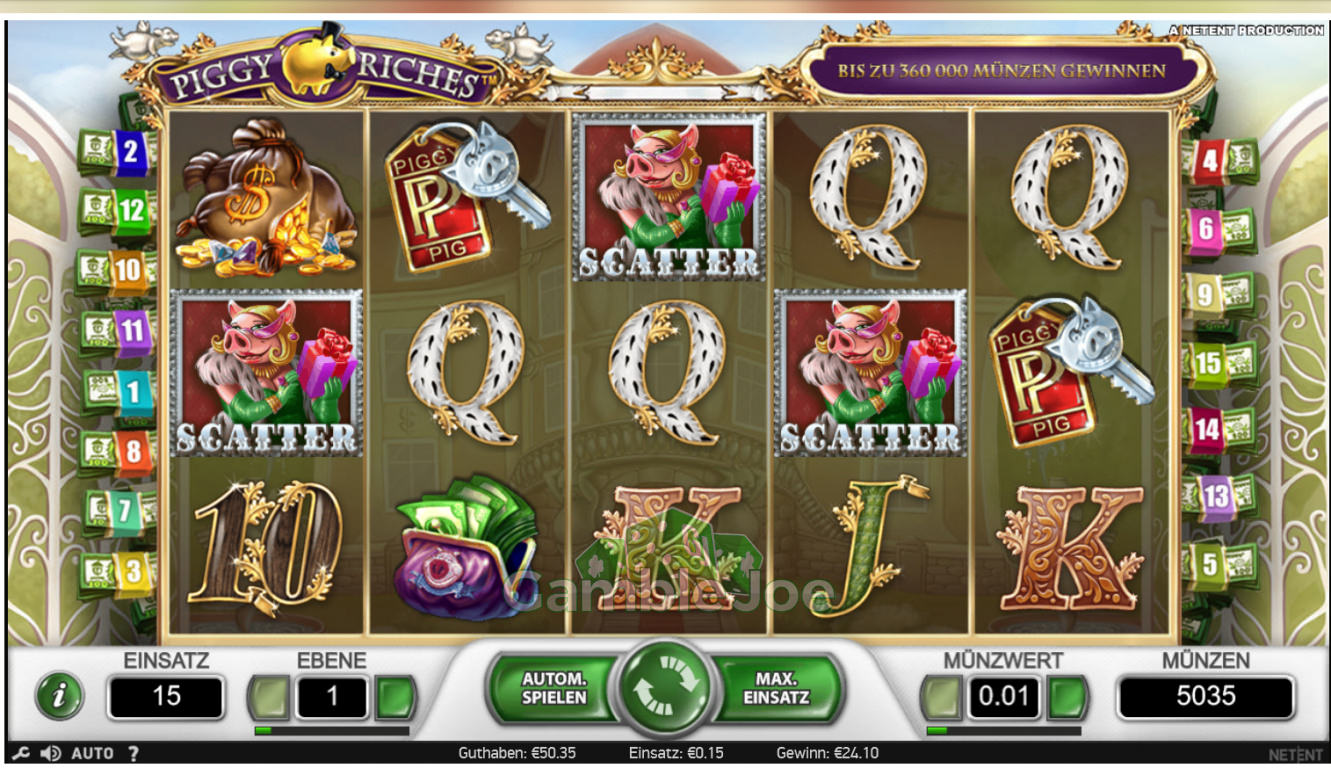This screenshot has width=1331, height=768.
Task: Click the green spin button
Action: pos(665,690)
